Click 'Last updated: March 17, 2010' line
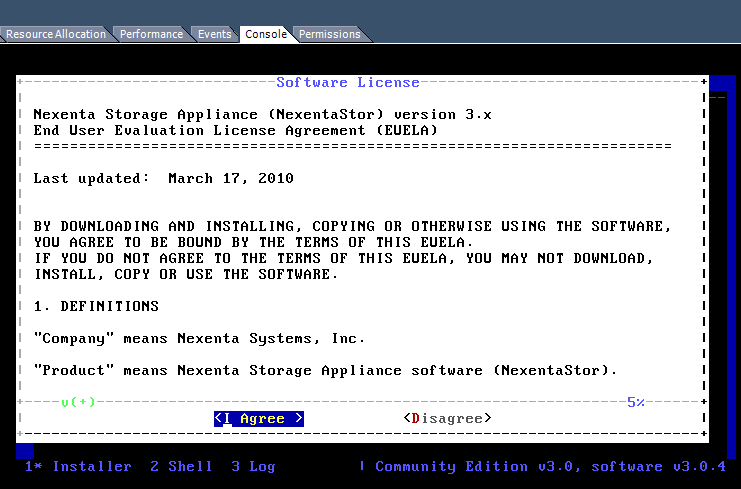The height and width of the screenshot is (489, 741). pos(164,179)
